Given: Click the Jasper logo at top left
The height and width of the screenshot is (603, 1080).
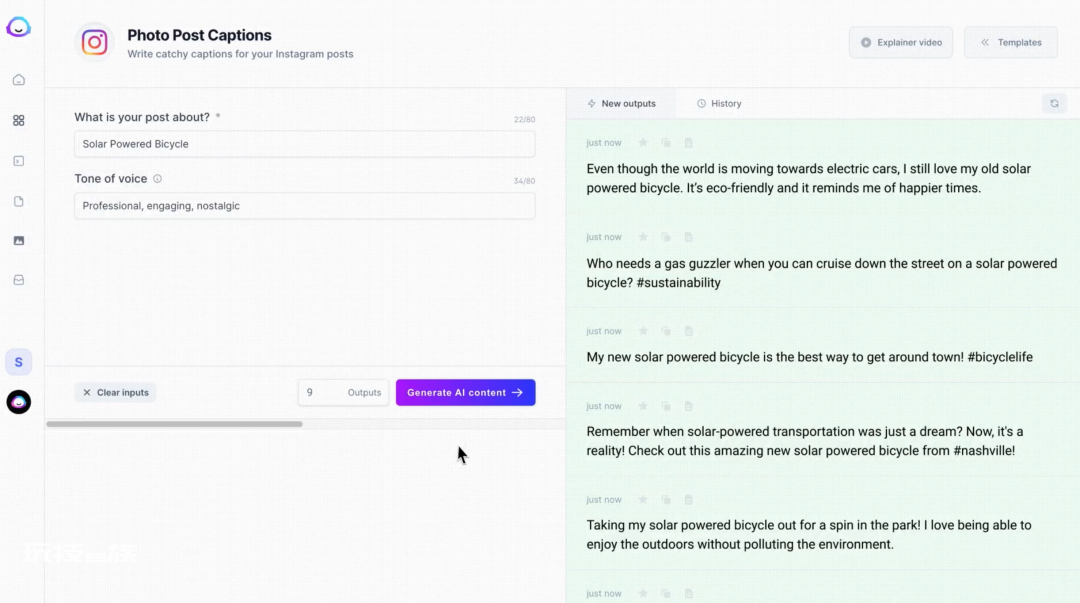Looking at the screenshot, I should (19, 27).
